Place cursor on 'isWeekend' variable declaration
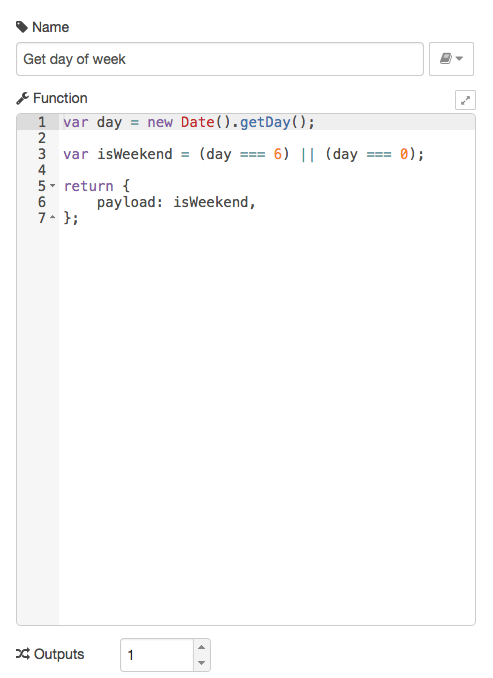The width and height of the screenshot is (493, 678). [x=135, y=154]
